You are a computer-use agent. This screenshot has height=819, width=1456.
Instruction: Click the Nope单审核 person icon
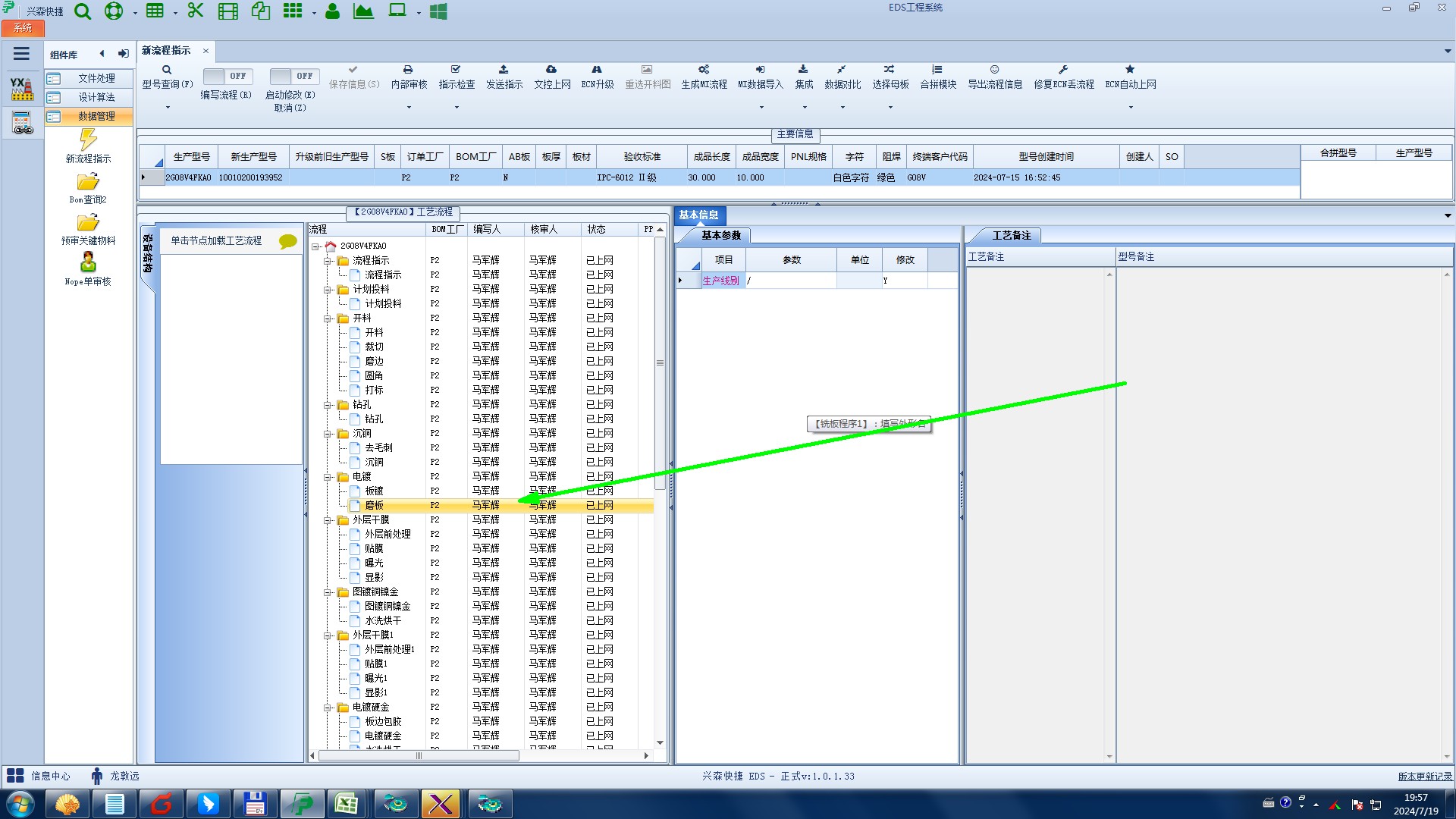[x=88, y=262]
